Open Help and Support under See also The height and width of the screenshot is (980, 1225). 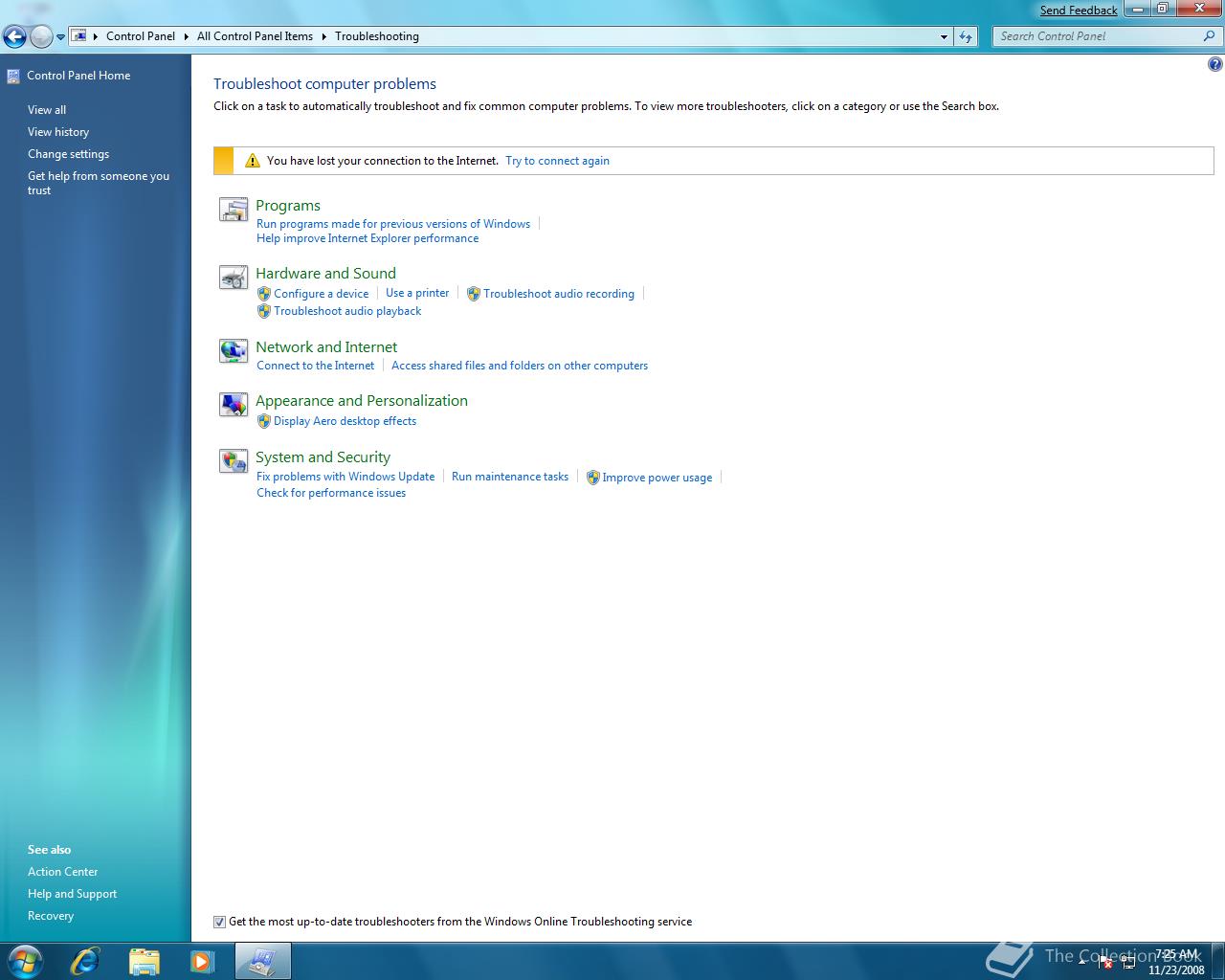[73, 894]
